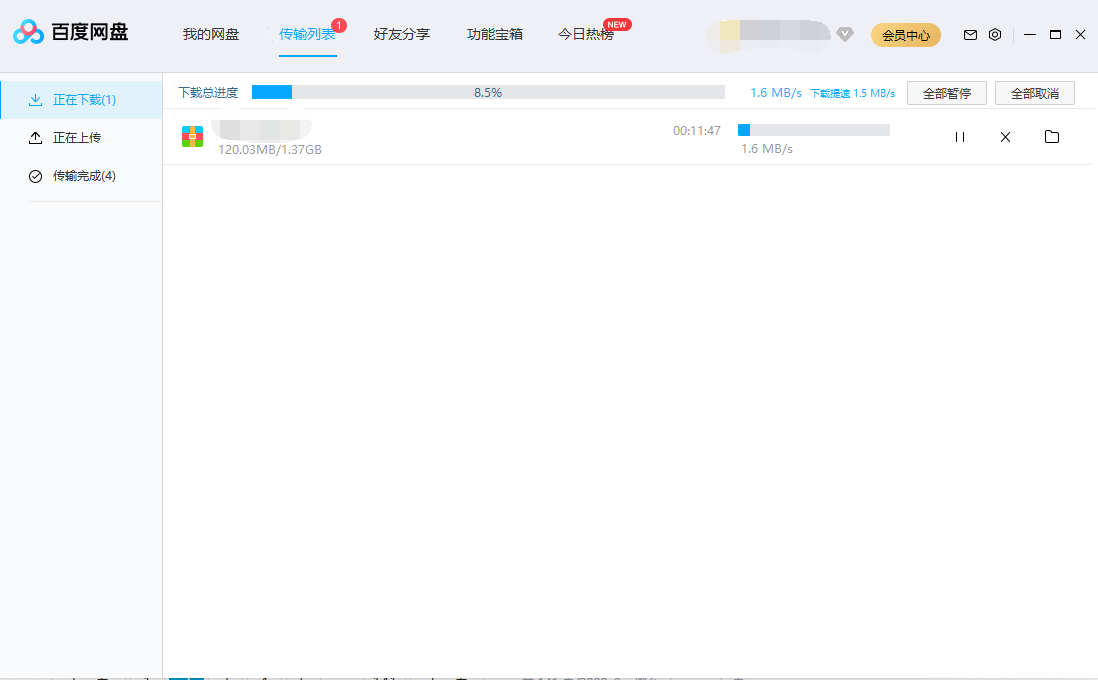Select 正在上传 in sidebar
The width and height of the screenshot is (1098, 680).
[x=76, y=138]
